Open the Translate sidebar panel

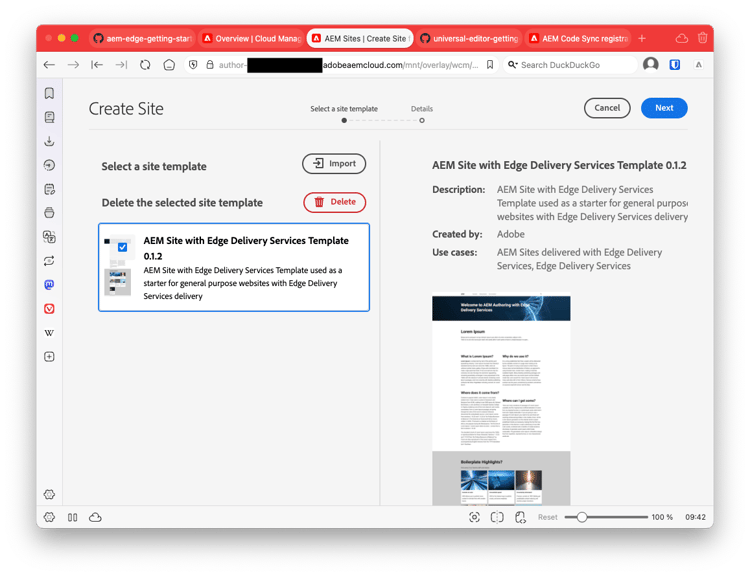(49, 237)
